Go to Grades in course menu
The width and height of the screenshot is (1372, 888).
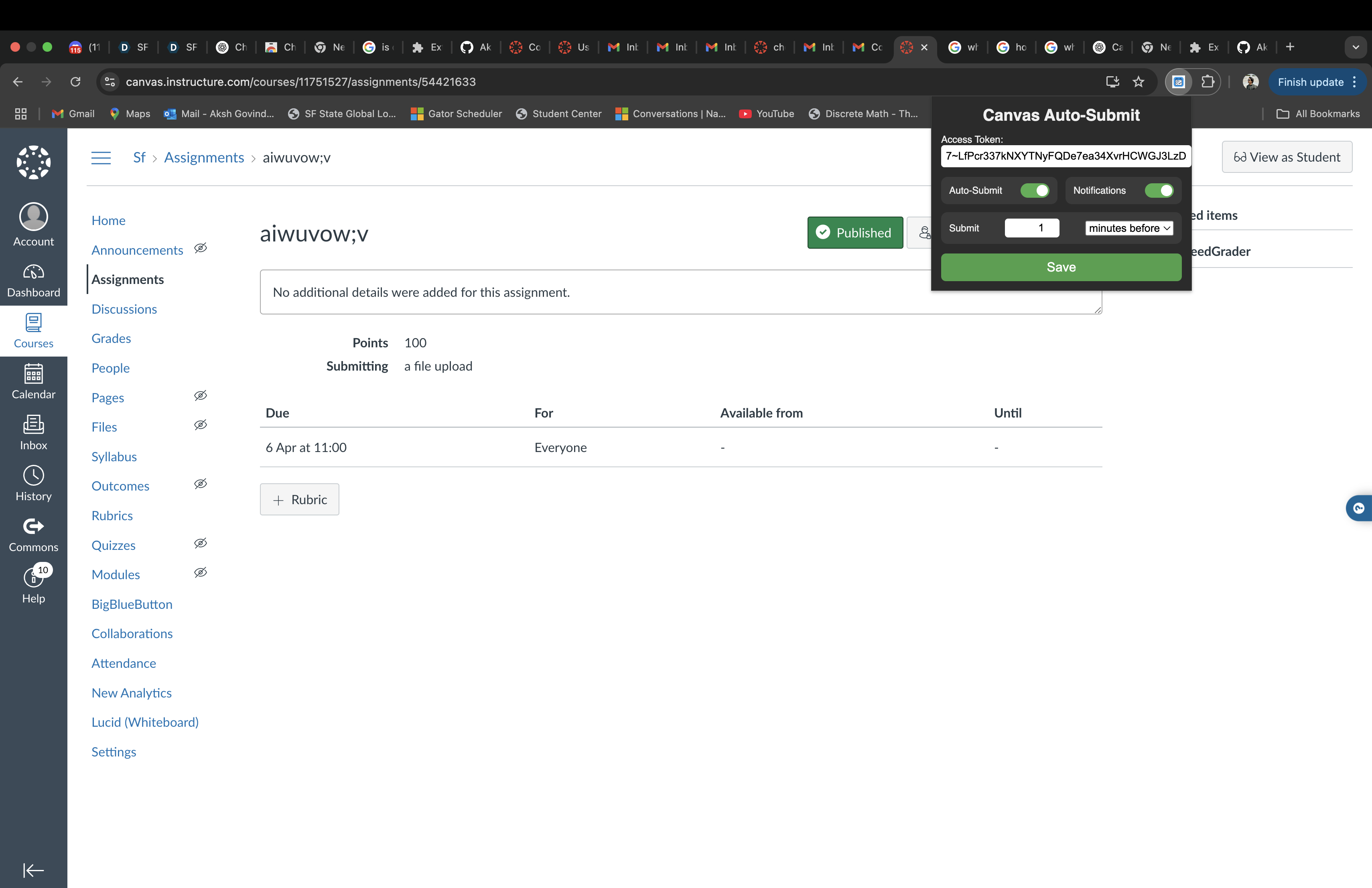point(111,338)
